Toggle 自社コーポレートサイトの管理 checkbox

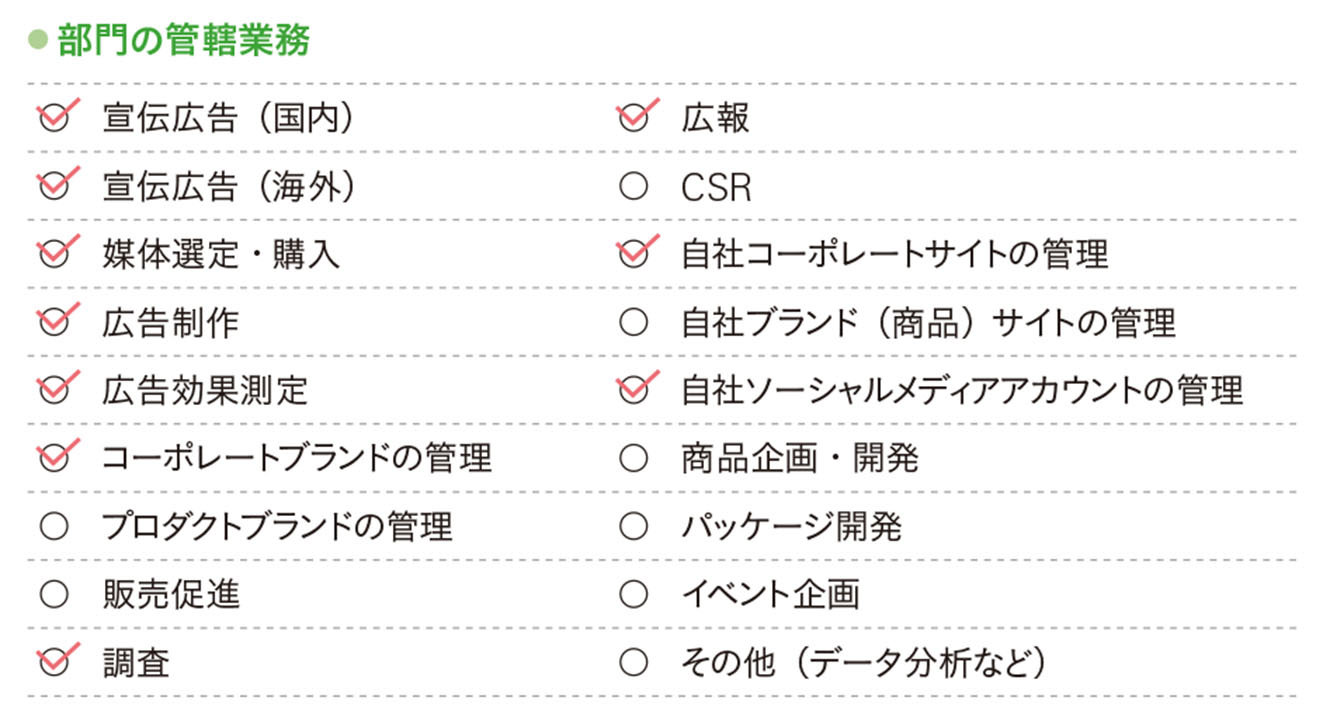pos(634,254)
